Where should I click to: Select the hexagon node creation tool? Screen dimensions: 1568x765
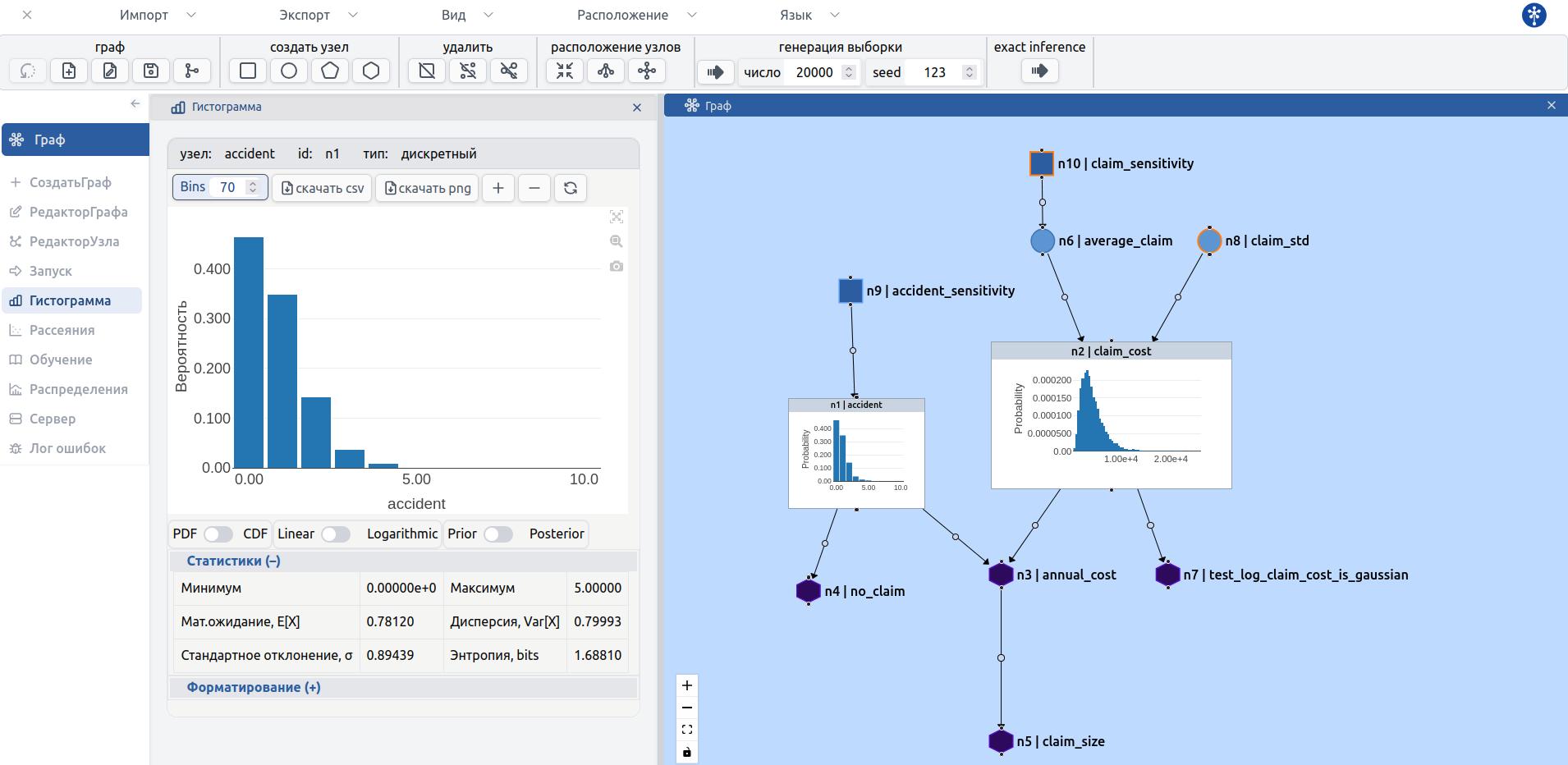point(371,71)
